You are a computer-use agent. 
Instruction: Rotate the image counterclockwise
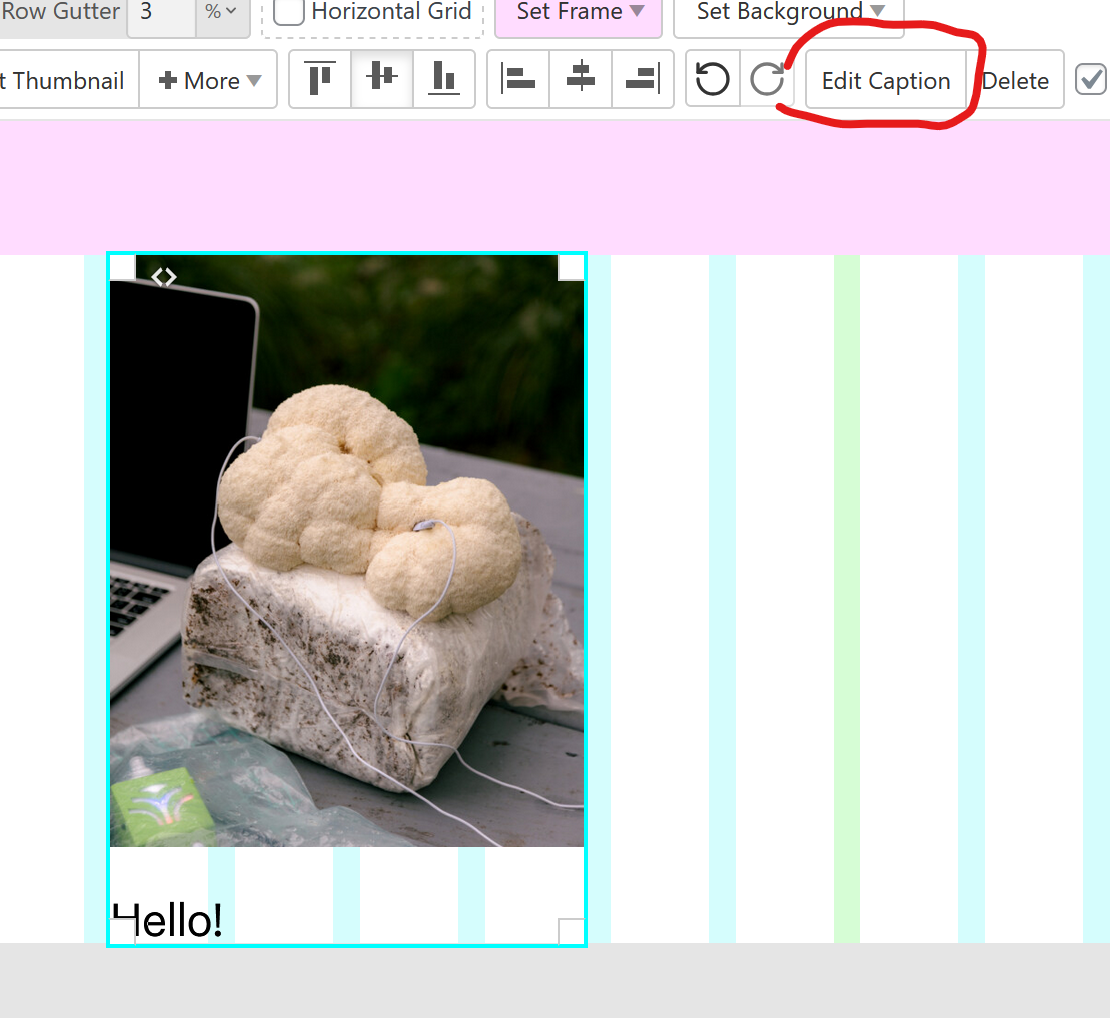point(712,78)
